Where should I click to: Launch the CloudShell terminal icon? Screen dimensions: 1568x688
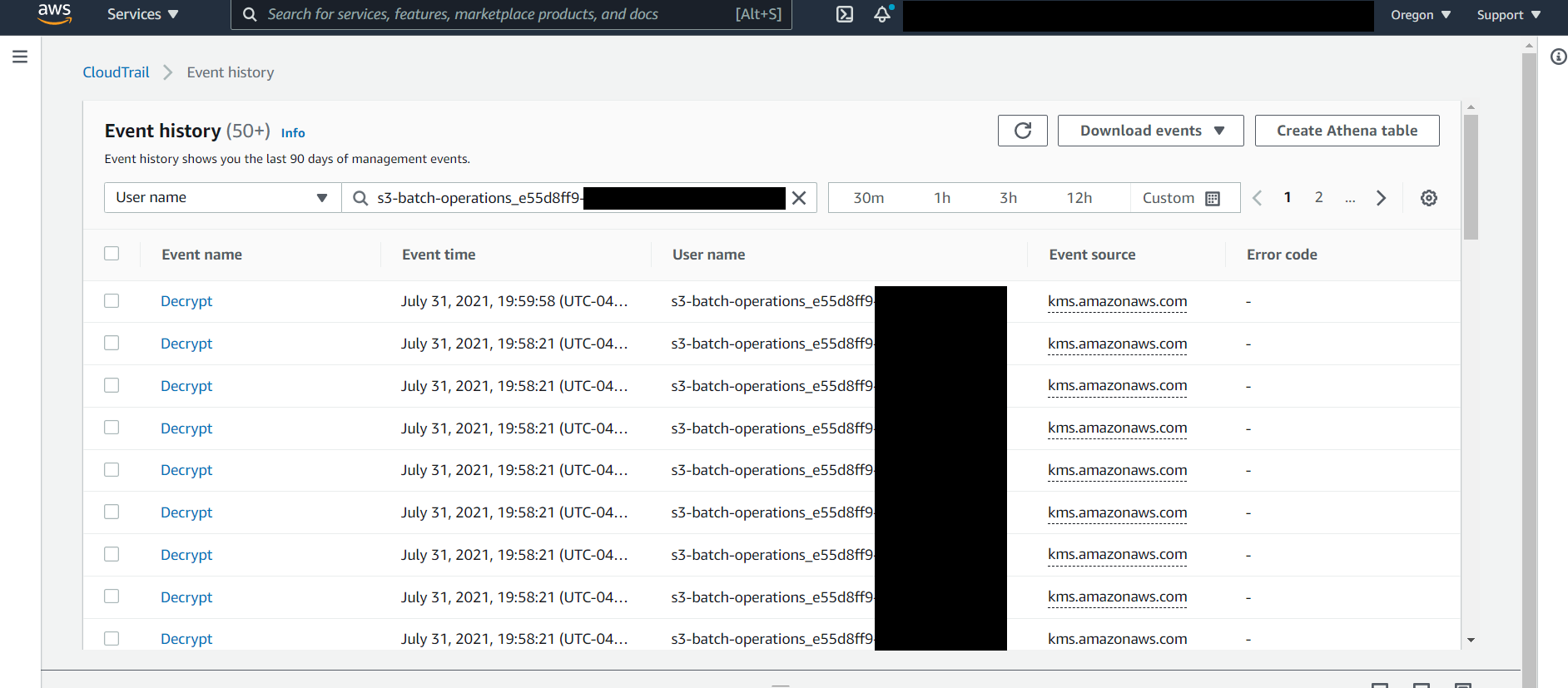845,14
